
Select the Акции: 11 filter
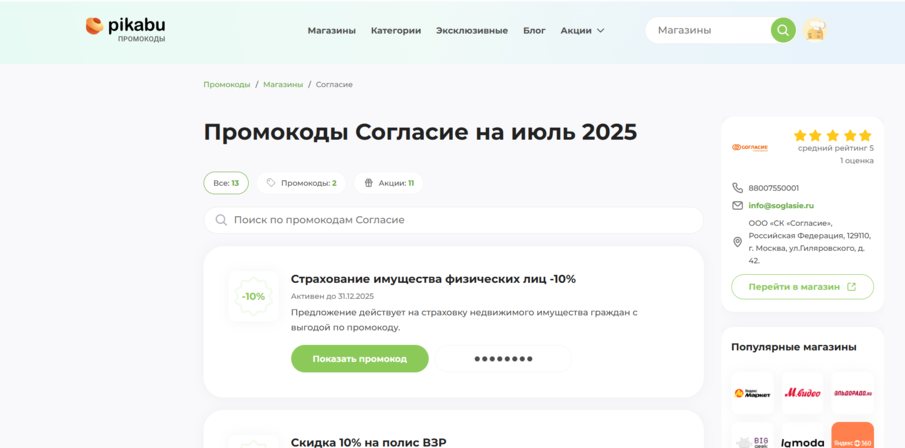(389, 183)
